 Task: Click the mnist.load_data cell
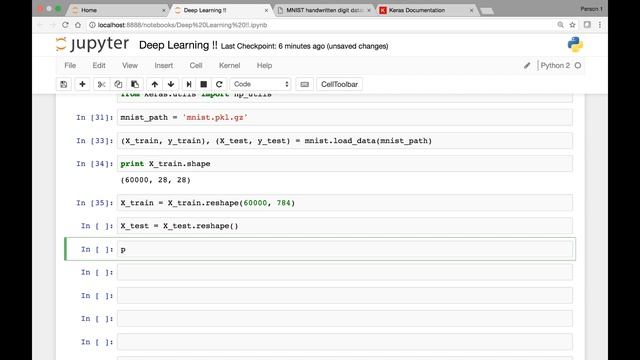(x=345, y=141)
